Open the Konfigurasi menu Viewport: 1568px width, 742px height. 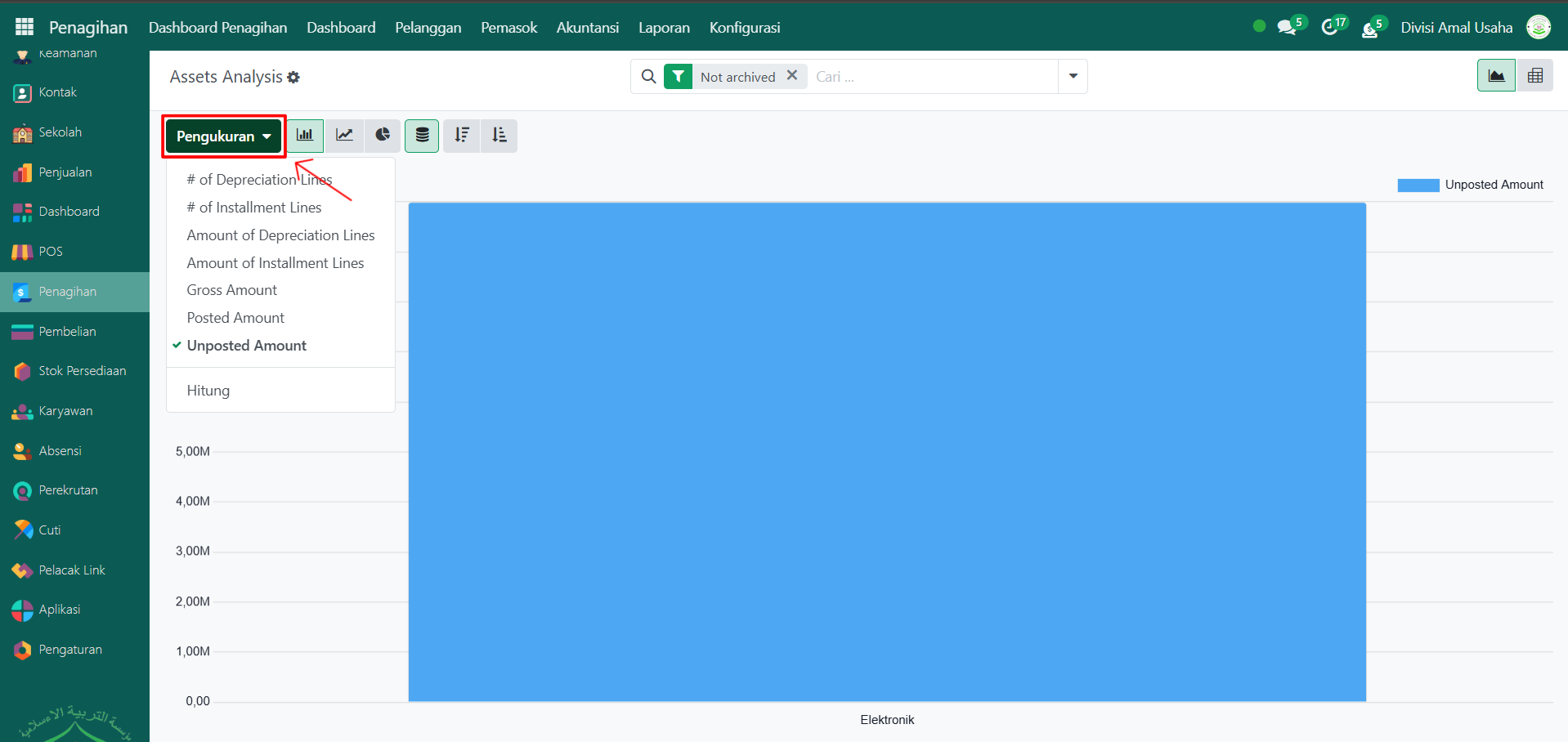[x=744, y=28]
